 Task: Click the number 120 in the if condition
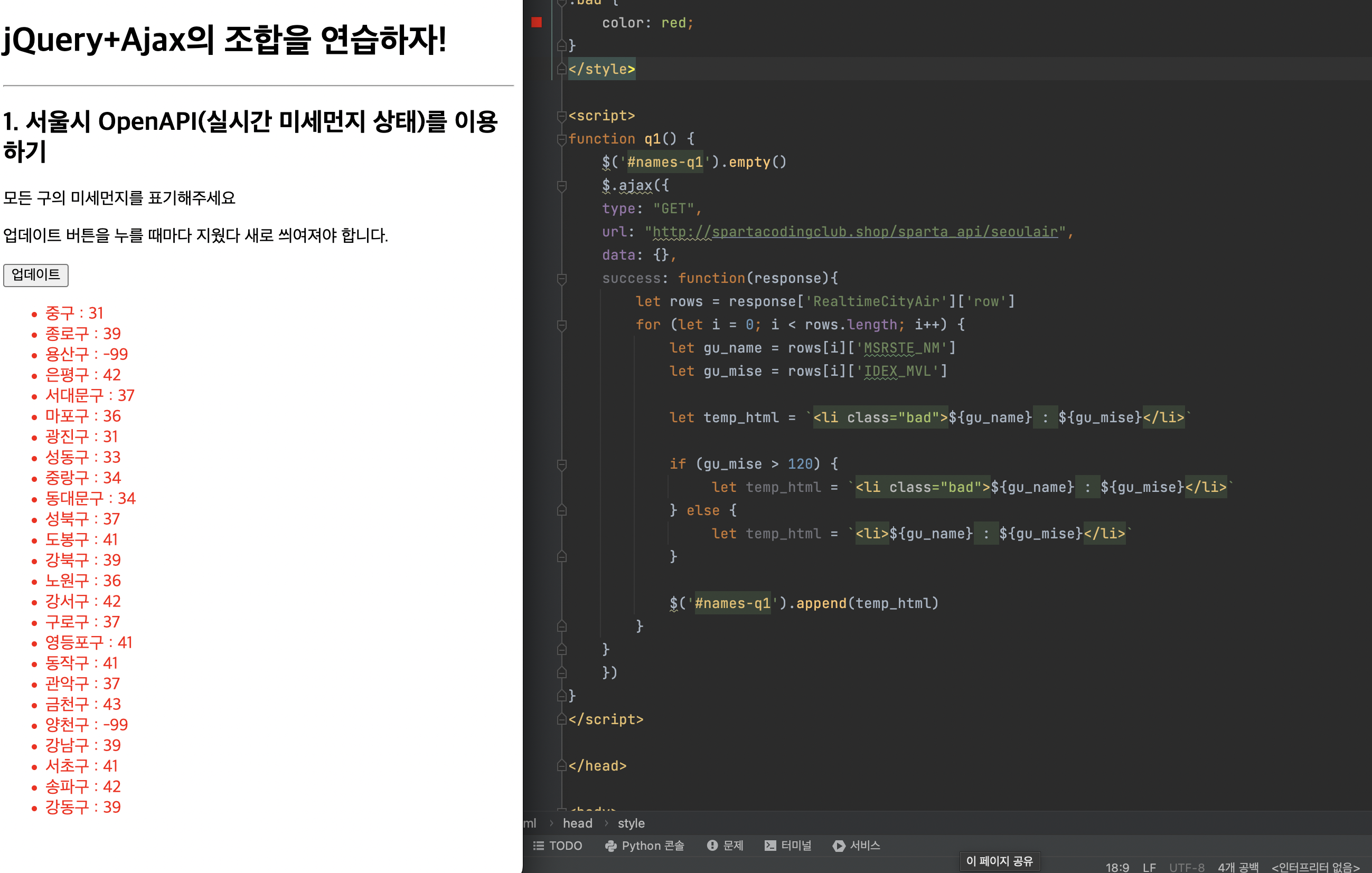coord(800,464)
